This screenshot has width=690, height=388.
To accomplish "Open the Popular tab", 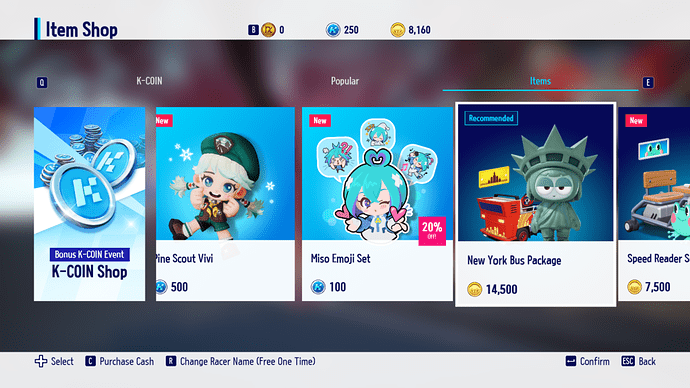I will pos(345,81).
